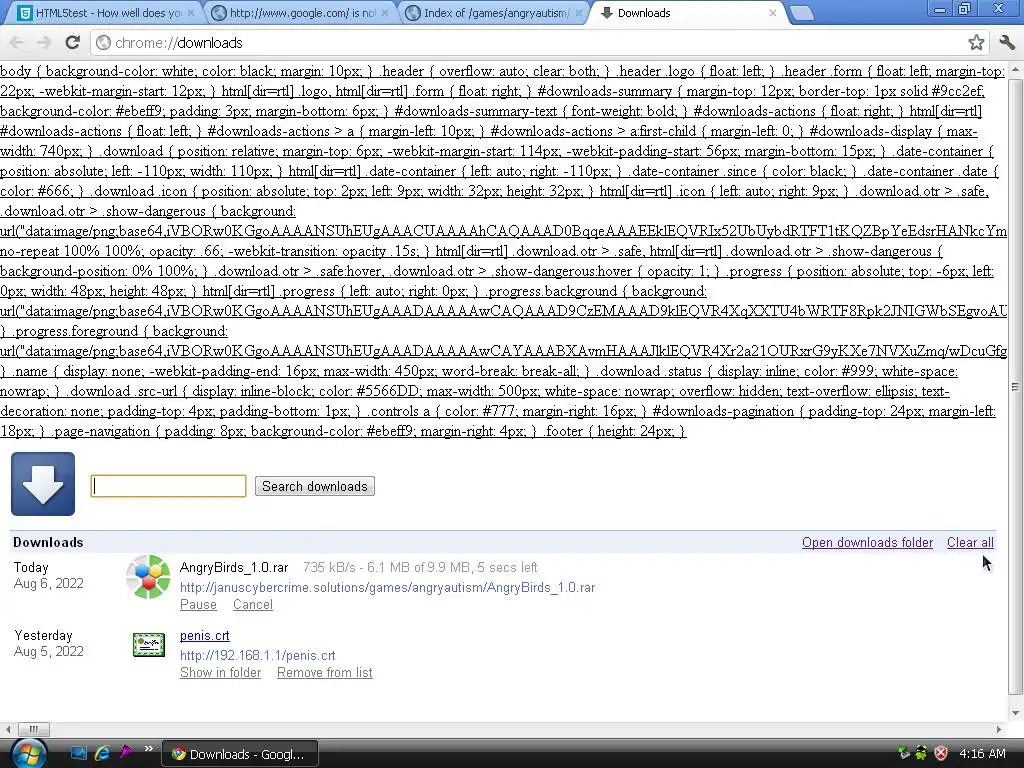Click the Clear all link
1024x768 pixels.
coord(970,543)
